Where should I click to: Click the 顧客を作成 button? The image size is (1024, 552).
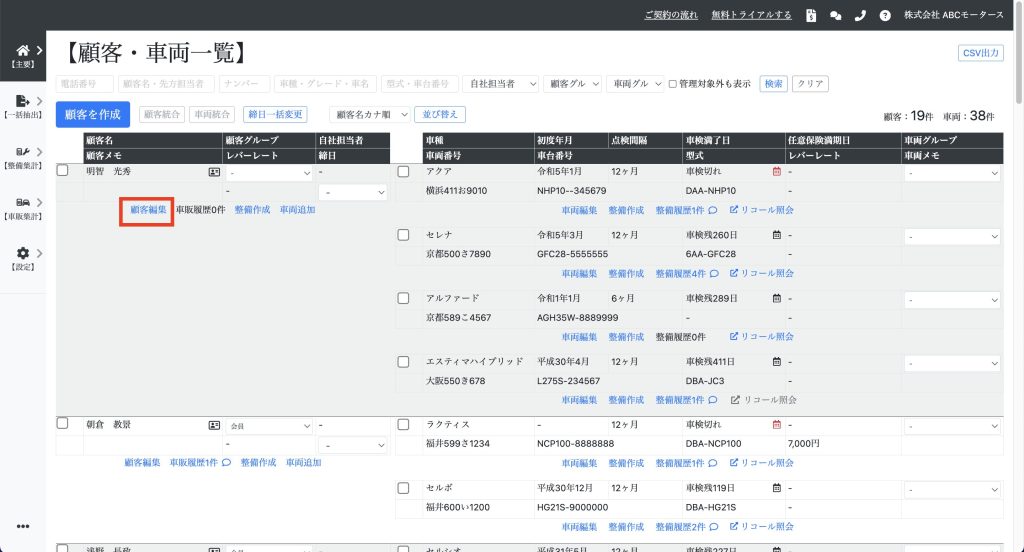[93, 114]
